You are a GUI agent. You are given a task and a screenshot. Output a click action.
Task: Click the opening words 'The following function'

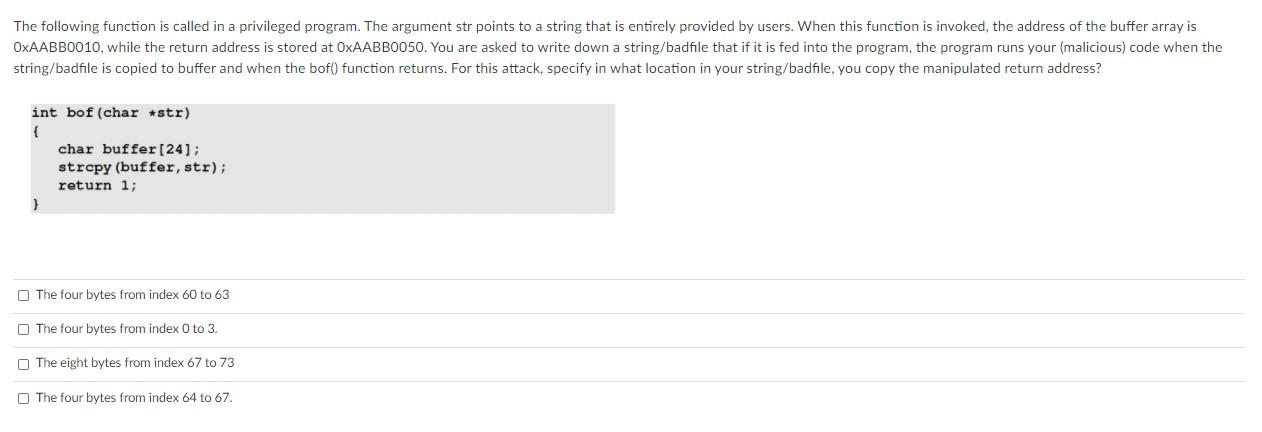click(x=70, y=26)
